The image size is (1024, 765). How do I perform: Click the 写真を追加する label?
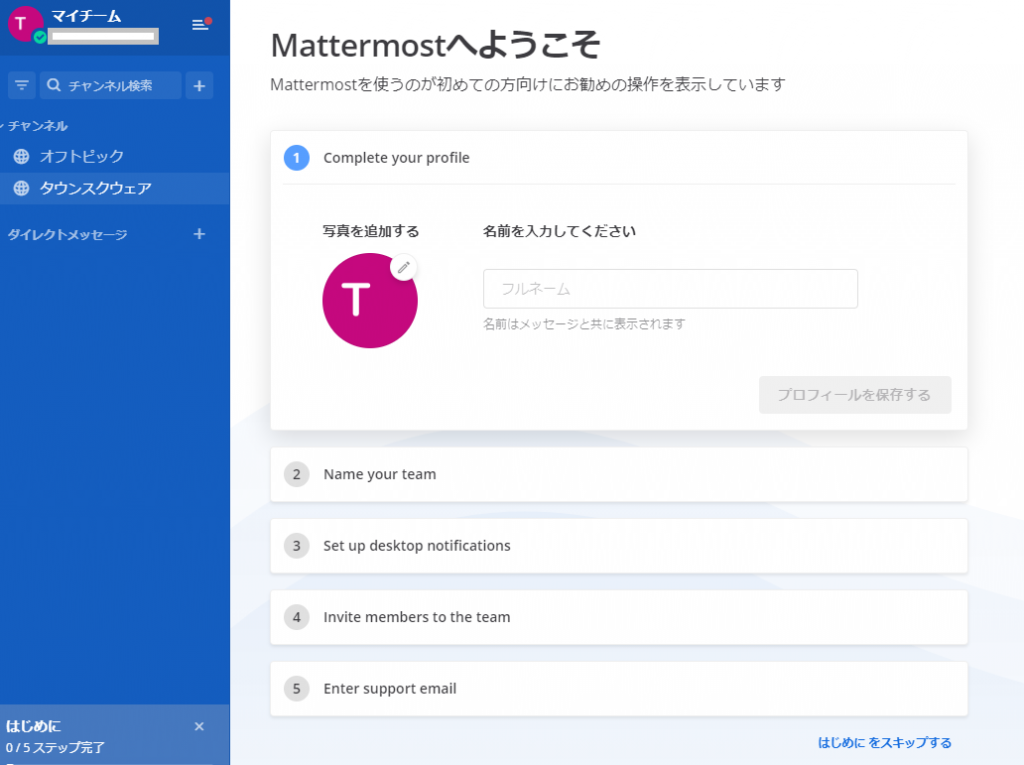click(371, 231)
